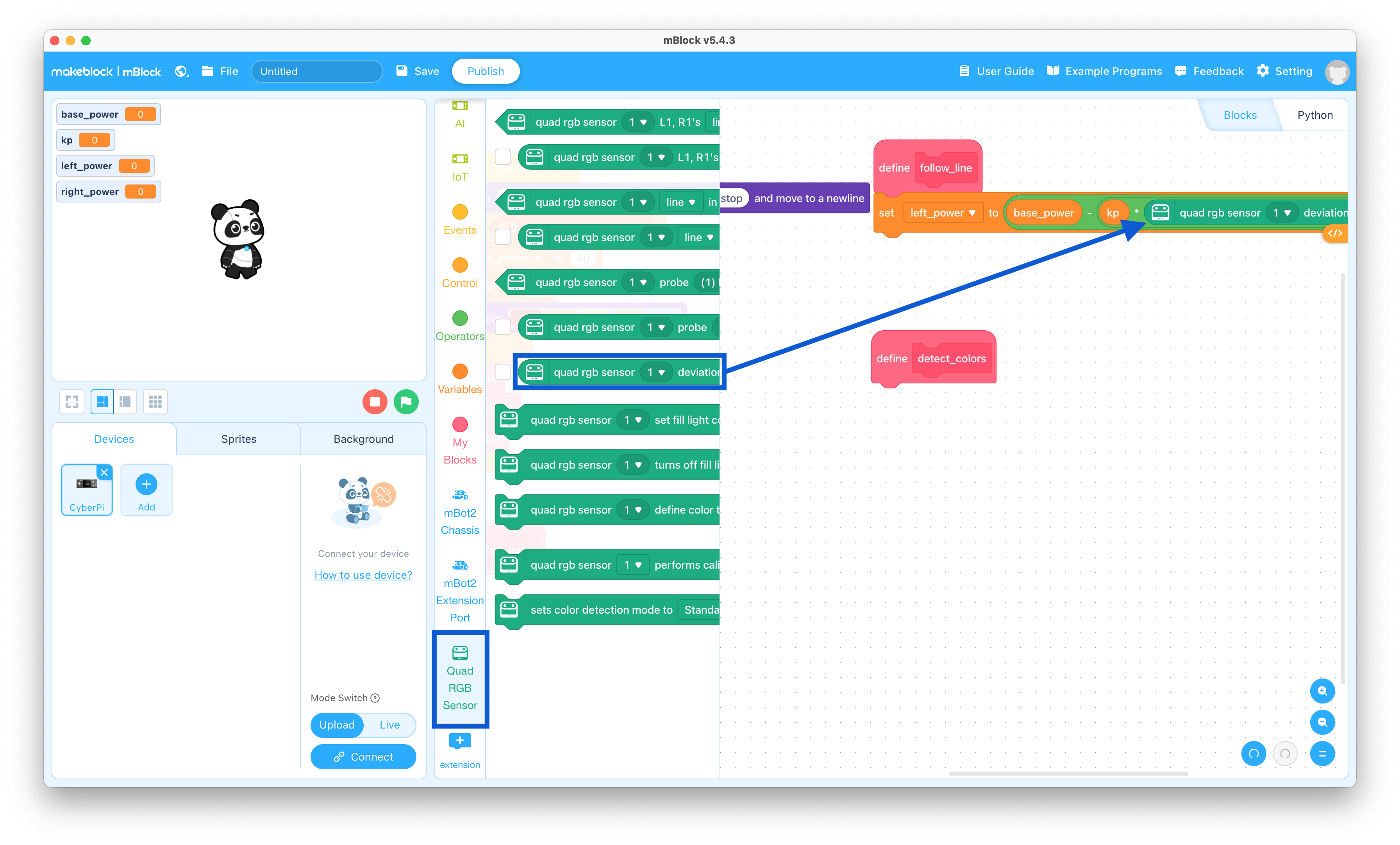Open the How to use device link

363,575
